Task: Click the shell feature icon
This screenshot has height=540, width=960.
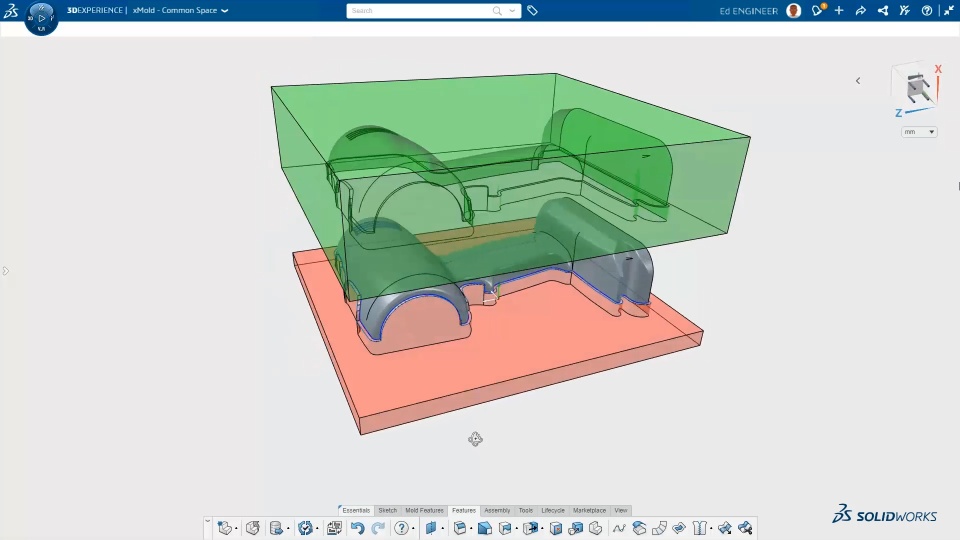Action: coord(596,528)
